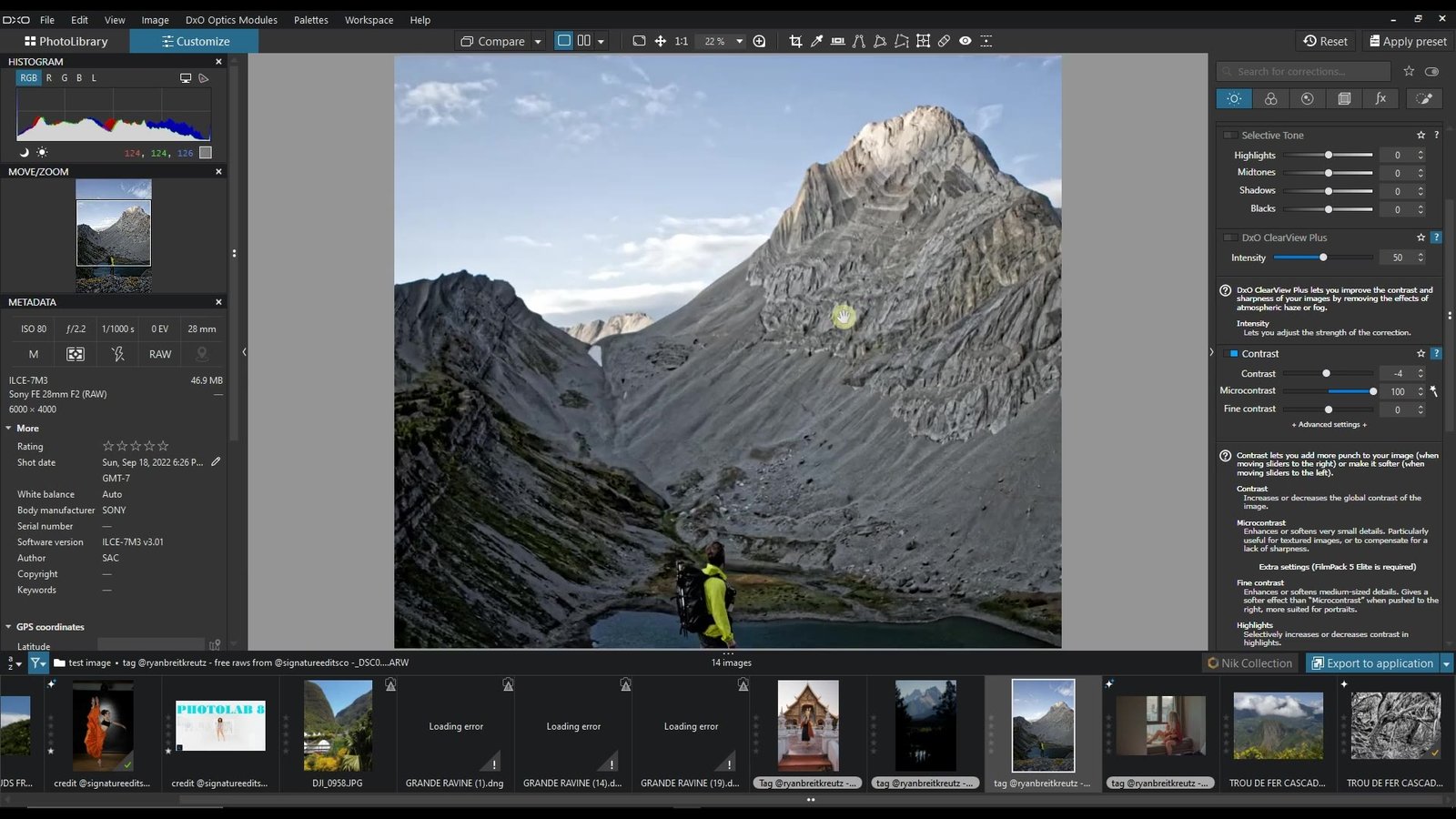
Task: Zoom image to 1:1
Action: point(681,41)
